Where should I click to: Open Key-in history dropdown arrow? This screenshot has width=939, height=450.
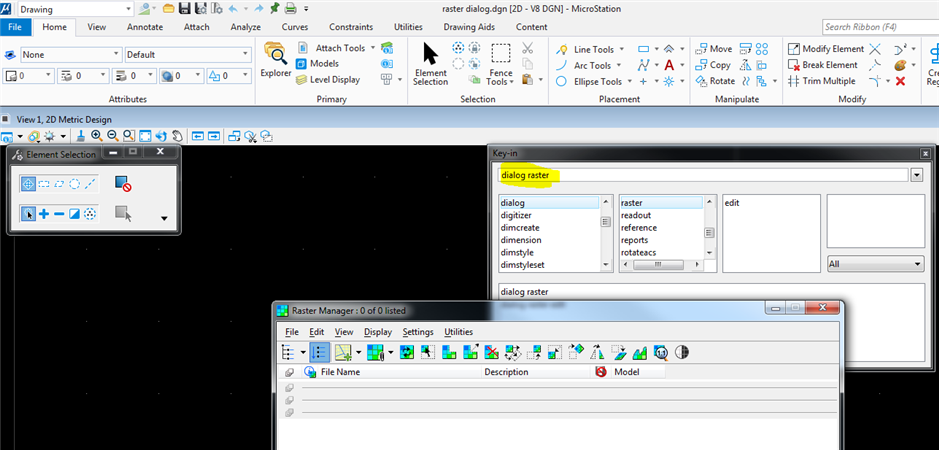click(917, 175)
